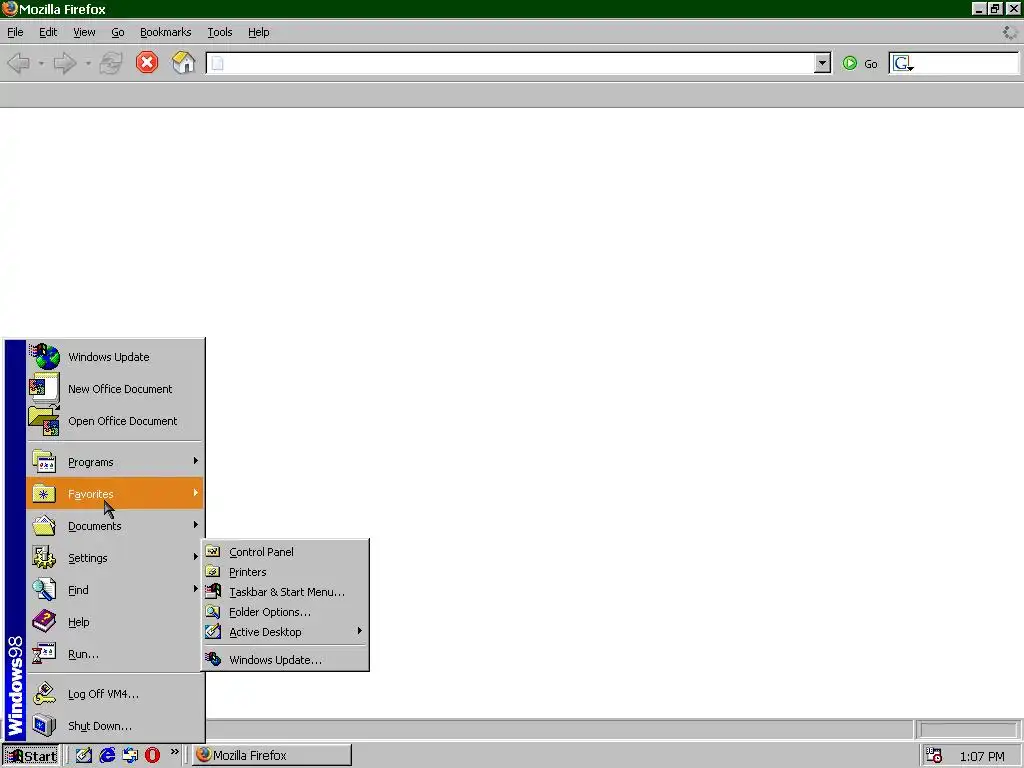Image resolution: width=1024 pixels, height=768 pixels.
Task: Click the New Office Document icon
Action: [44, 388]
